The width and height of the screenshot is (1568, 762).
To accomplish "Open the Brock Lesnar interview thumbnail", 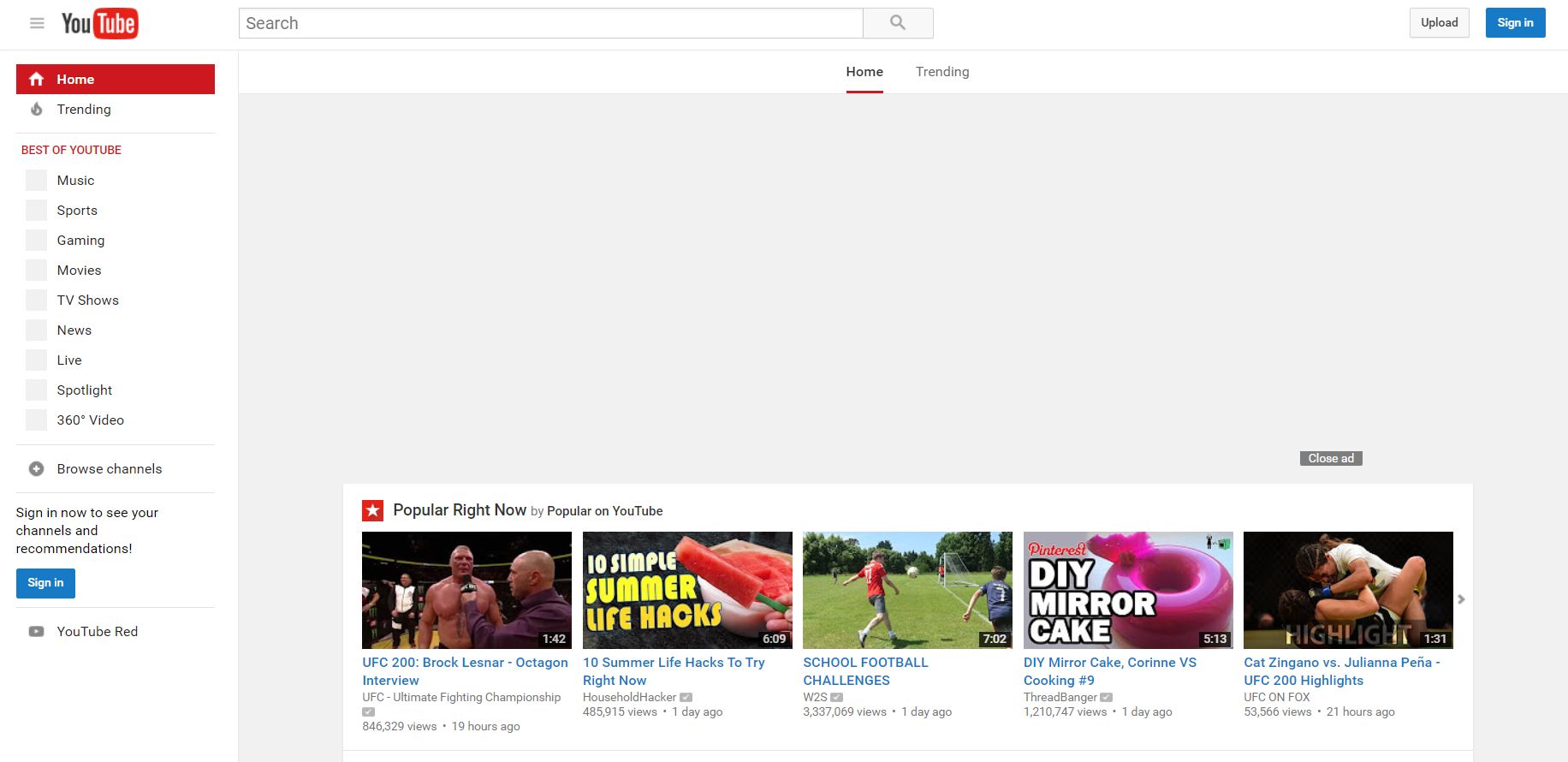I will pos(466,590).
